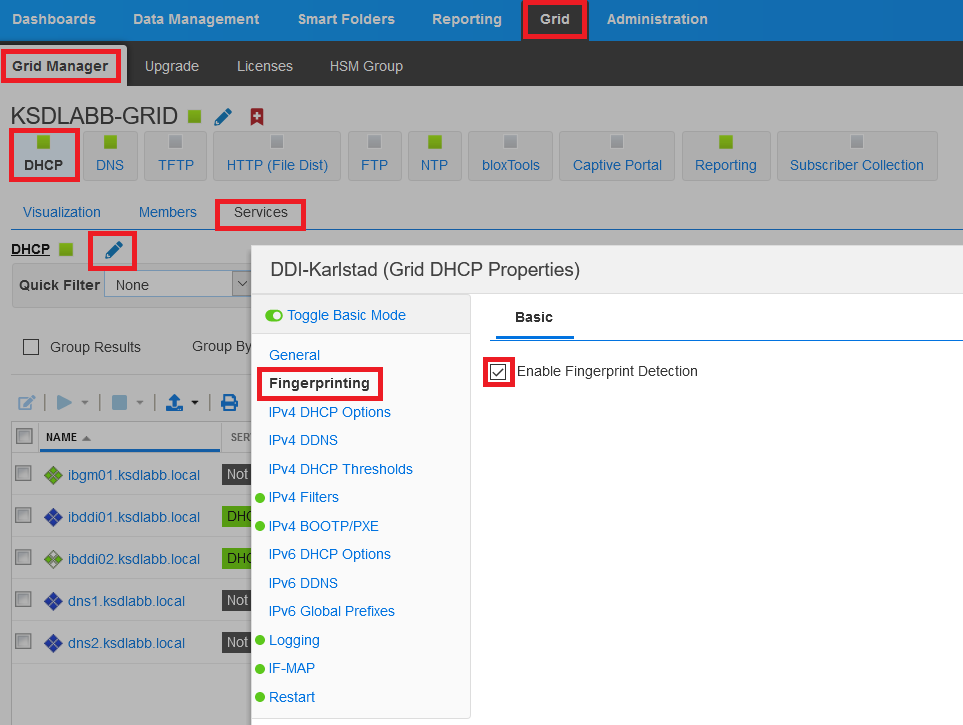
Task: Click the bloxTools service icon
Action: coord(510,155)
